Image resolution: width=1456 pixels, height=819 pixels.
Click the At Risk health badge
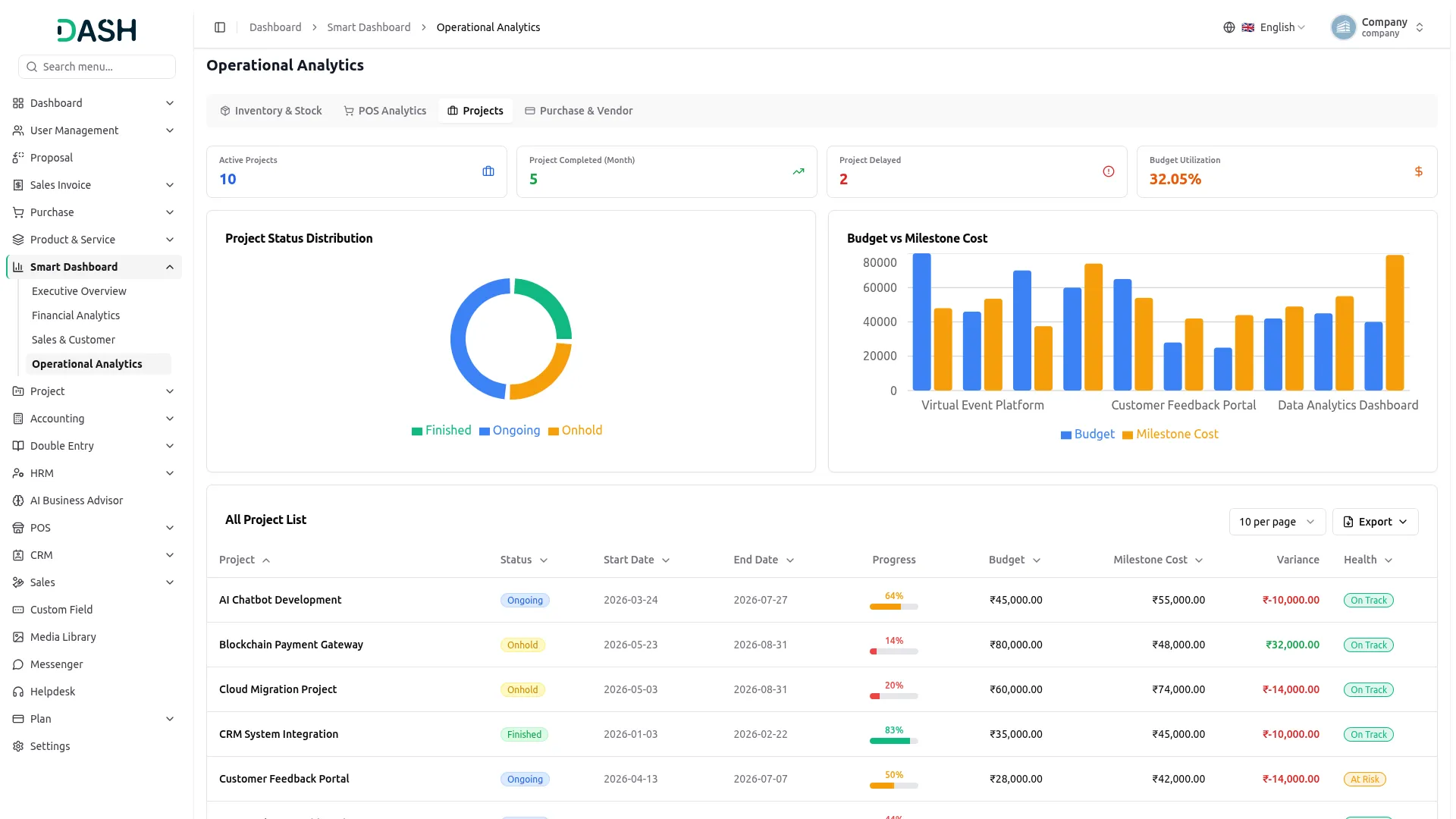click(x=1364, y=779)
